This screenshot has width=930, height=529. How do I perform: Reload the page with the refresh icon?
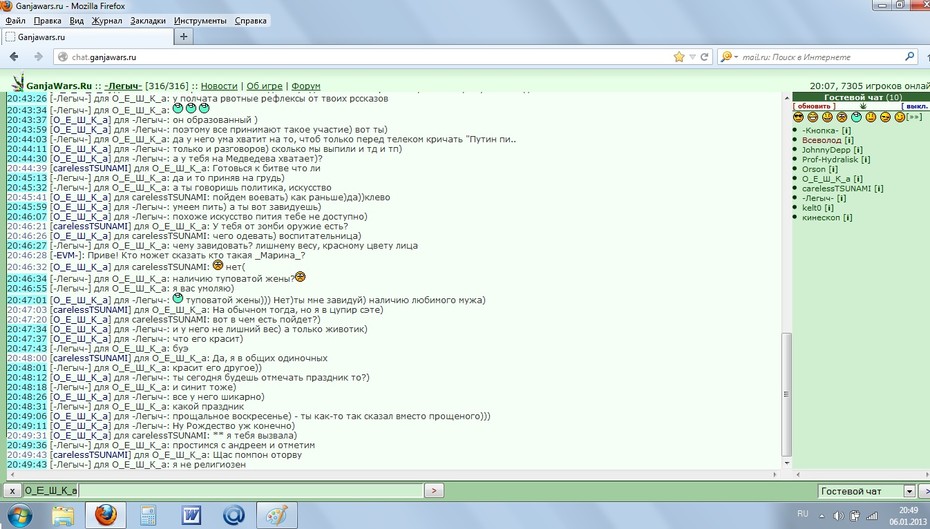705,57
